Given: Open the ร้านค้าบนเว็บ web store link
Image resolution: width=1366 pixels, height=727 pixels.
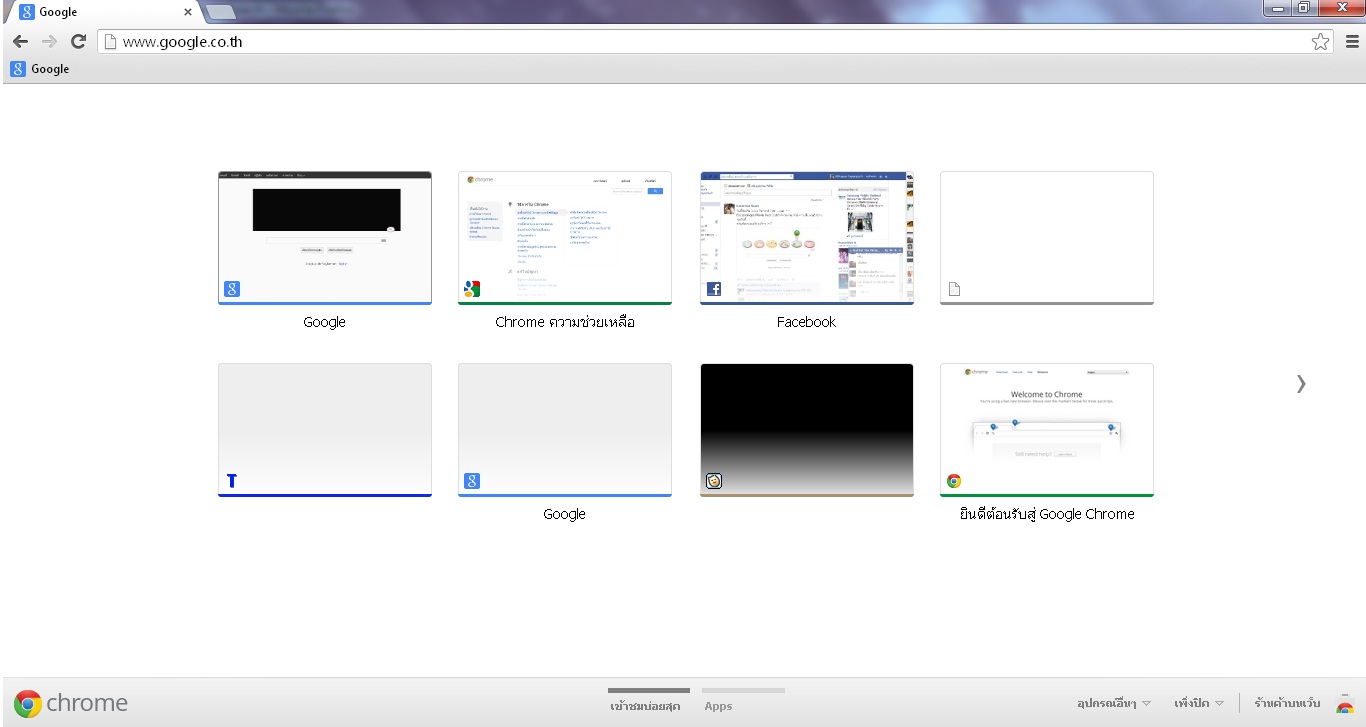Looking at the screenshot, I should pos(1287,703).
